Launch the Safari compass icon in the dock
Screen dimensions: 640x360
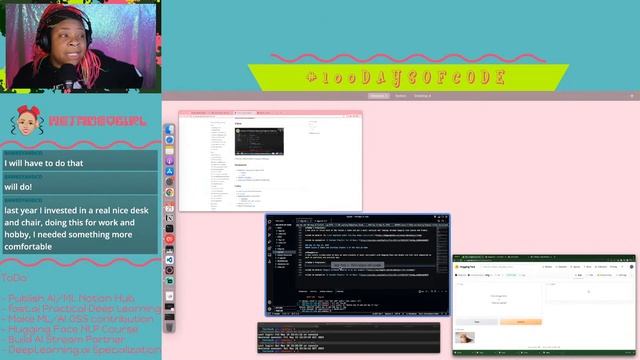[169, 140]
